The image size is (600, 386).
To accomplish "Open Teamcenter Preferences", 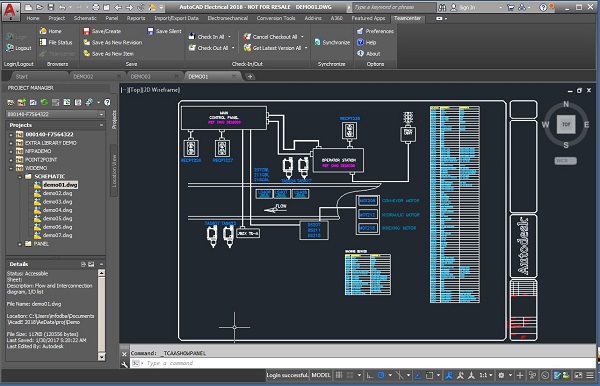I will 375,31.
